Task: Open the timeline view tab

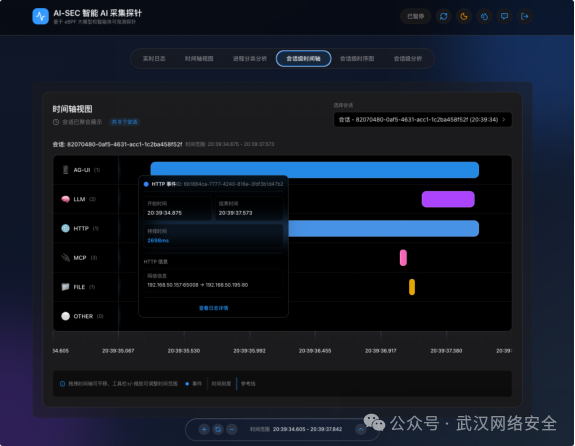Action: [199, 59]
